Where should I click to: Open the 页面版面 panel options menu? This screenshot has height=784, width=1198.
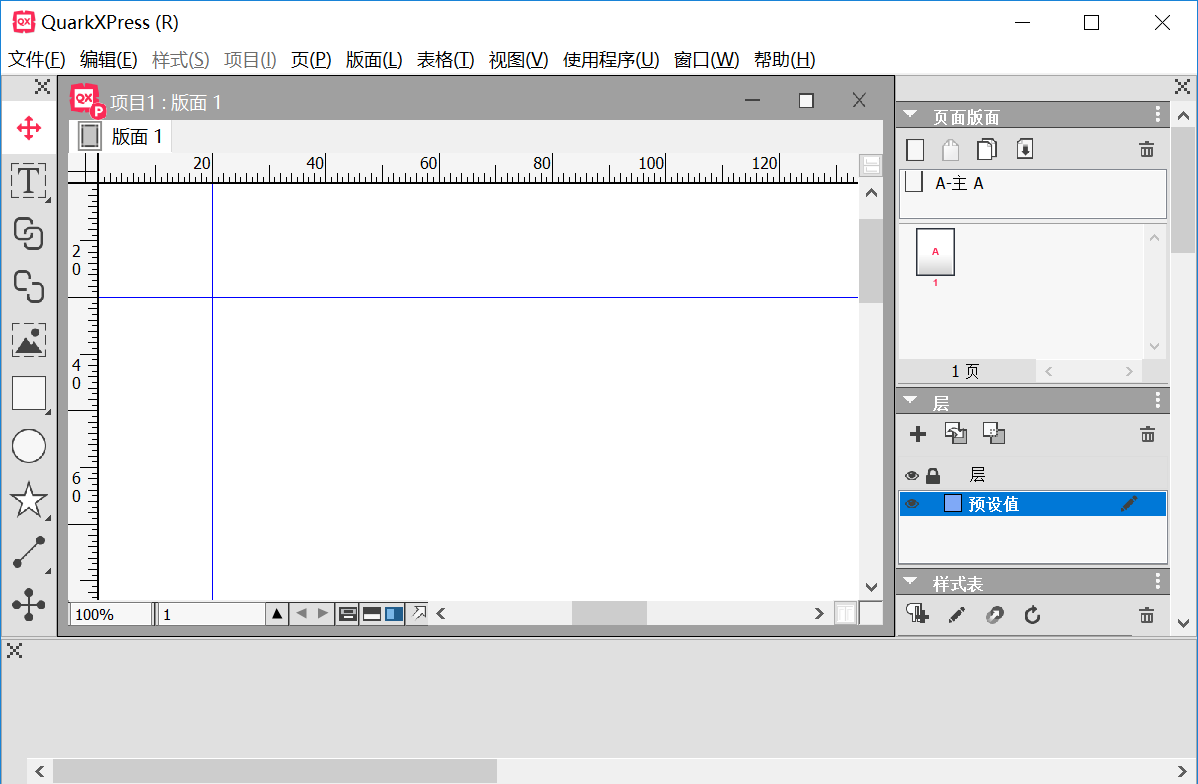click(x=1158, y=115)
